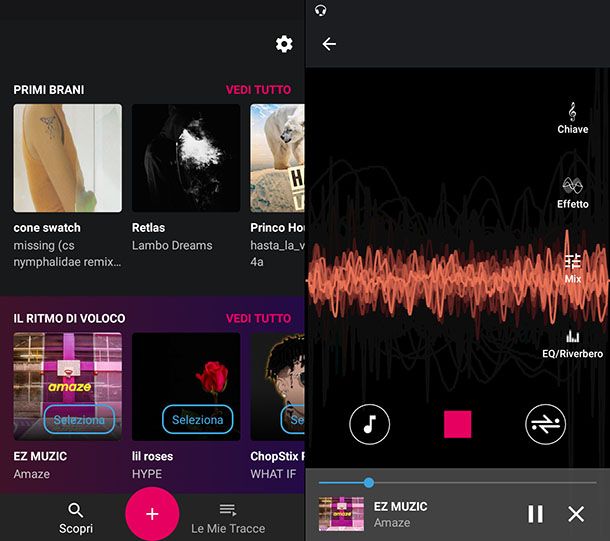
Task: Tap the 'Lambo Dreams' track title
Action: [172, 245]
